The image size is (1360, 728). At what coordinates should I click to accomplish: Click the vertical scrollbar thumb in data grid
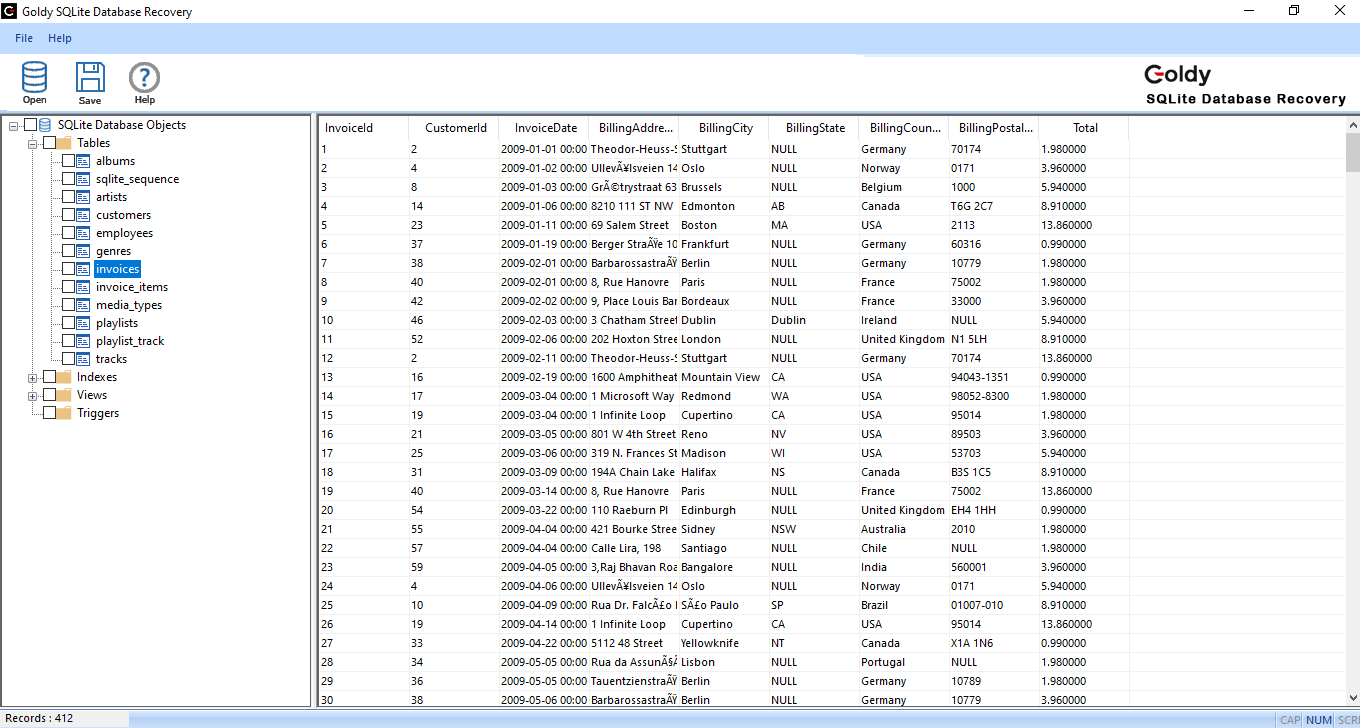click(1352, 152)
